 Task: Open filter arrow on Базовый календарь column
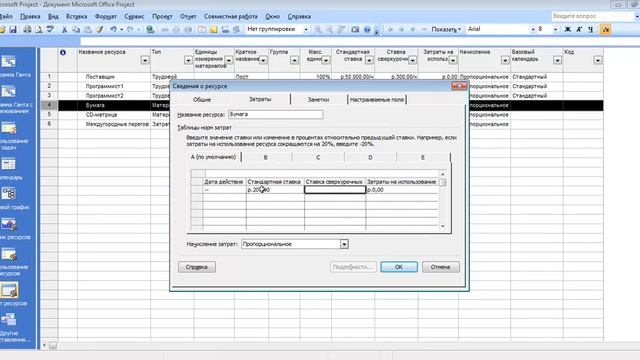[557, 60]
